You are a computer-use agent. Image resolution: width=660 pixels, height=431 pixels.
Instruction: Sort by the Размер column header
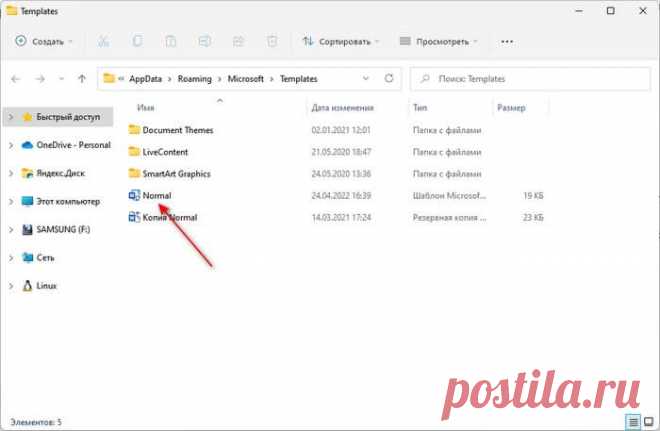[511, 108]
